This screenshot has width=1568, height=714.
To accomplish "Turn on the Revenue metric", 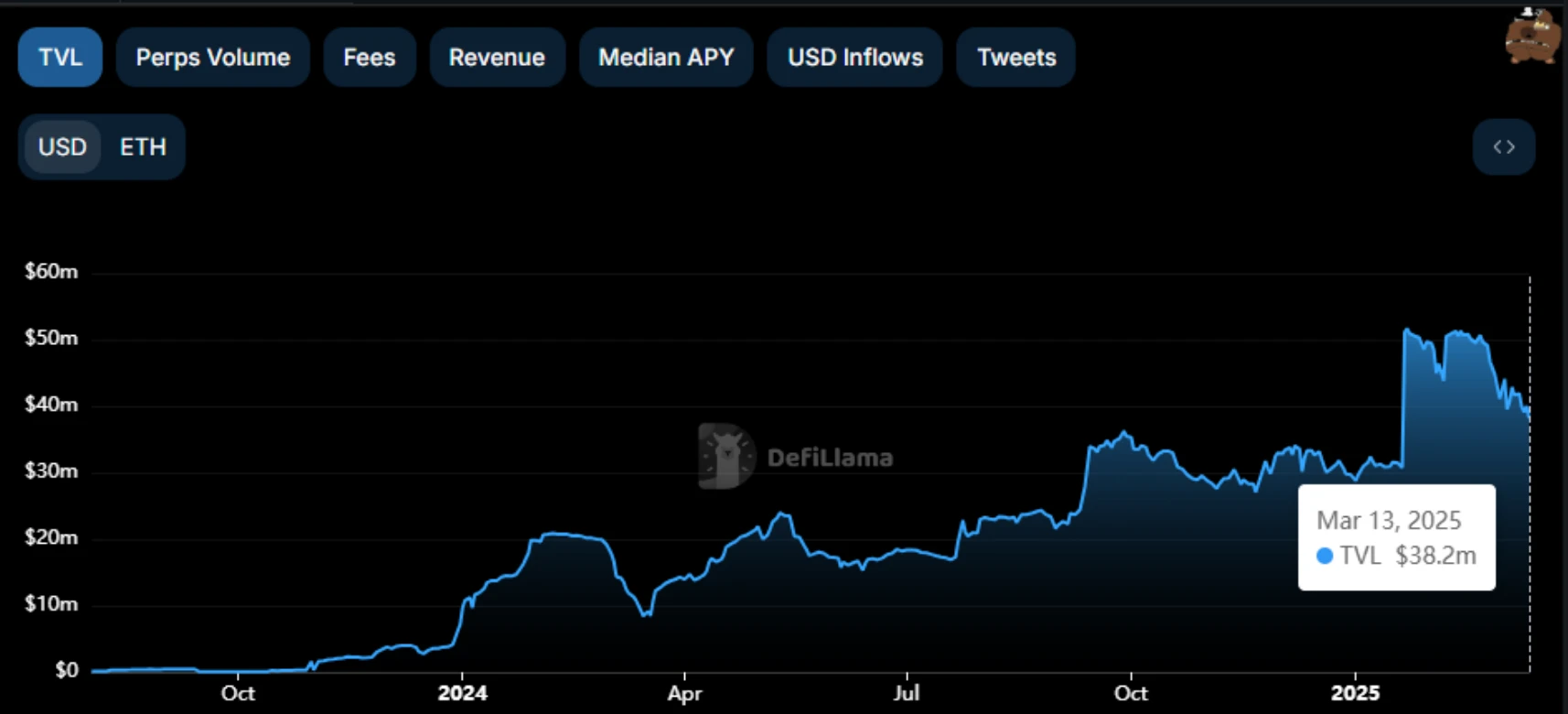I will coord(497,57).
